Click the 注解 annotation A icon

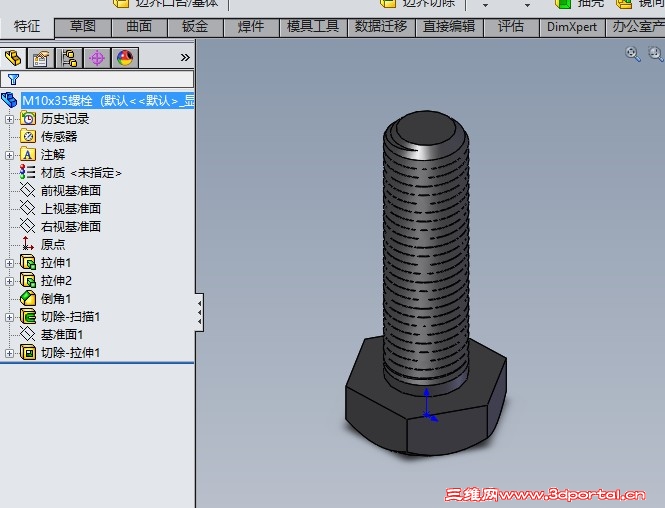click(x=28, y=155)
